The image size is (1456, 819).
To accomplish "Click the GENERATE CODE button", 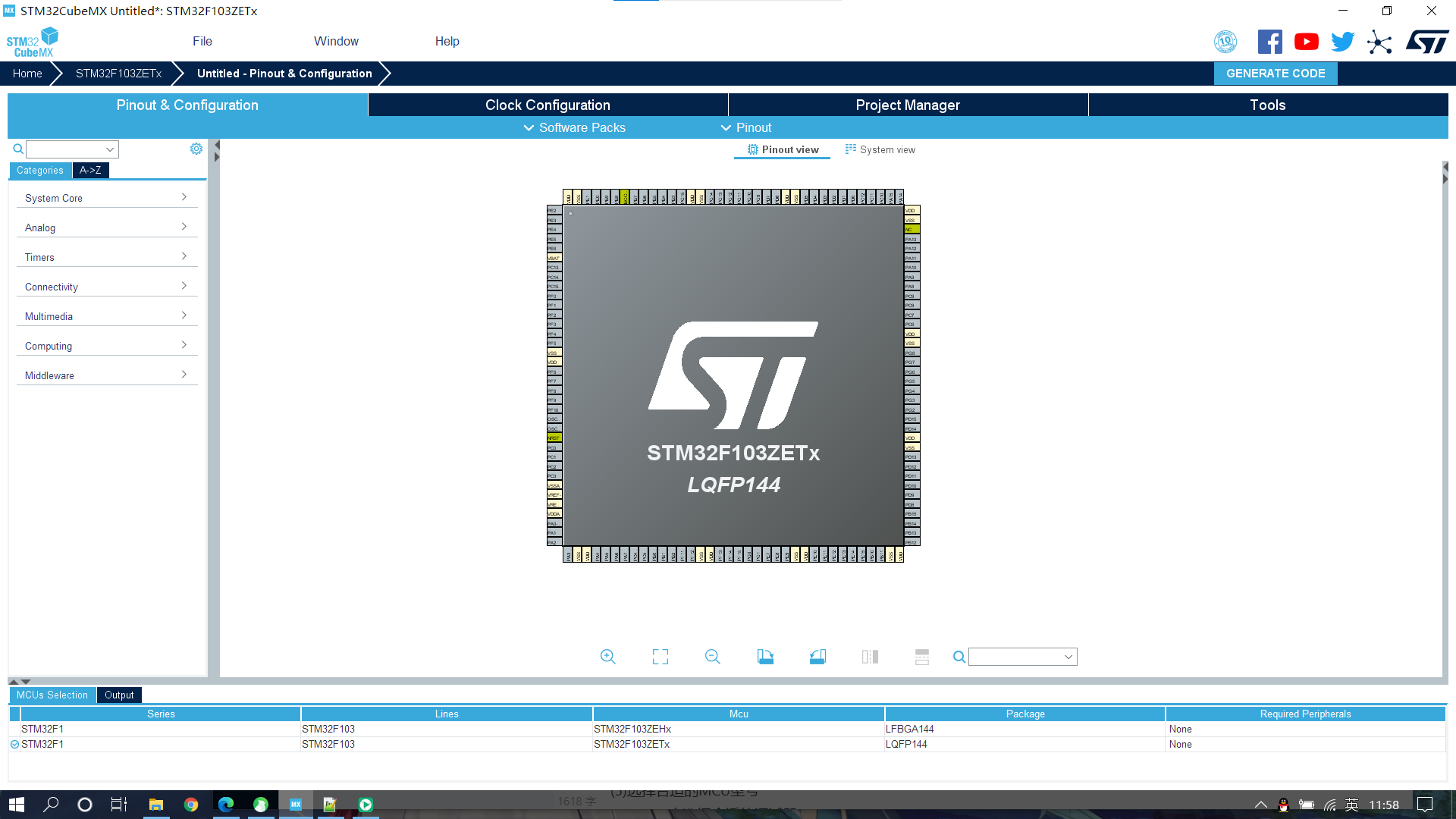I will tap(1276, 74).
